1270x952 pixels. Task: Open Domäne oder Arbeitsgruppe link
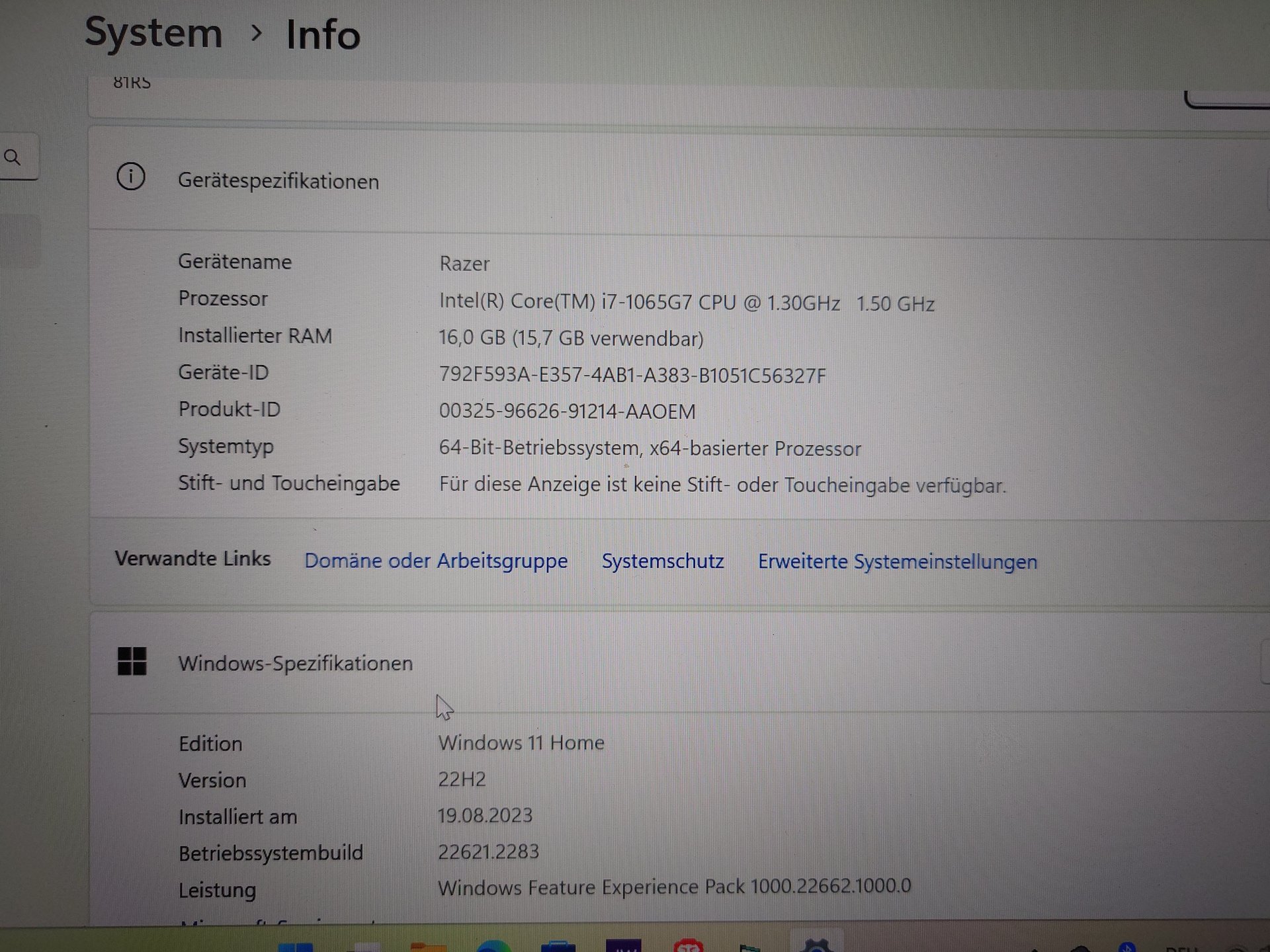click(436, 561)
